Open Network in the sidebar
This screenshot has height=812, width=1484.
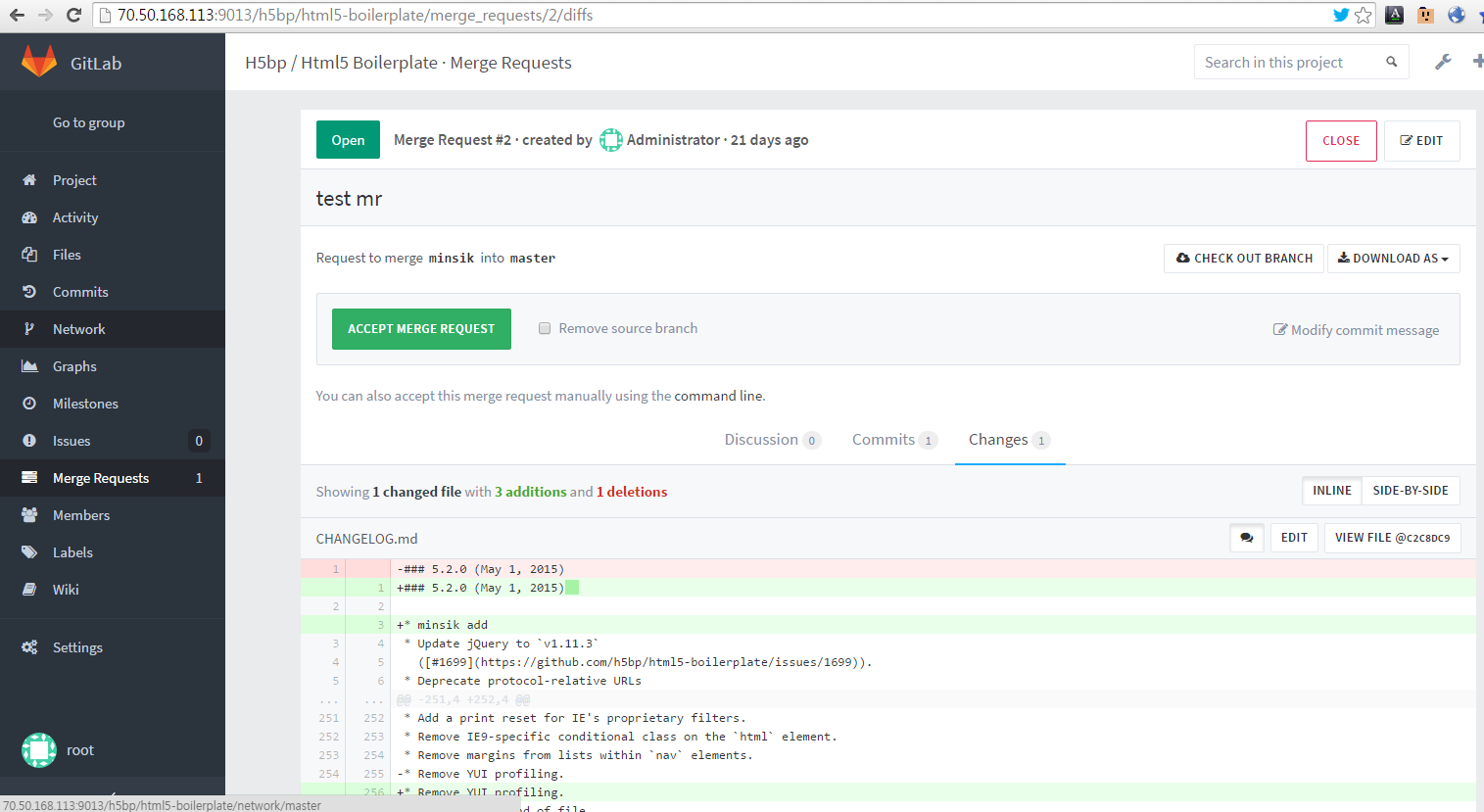78,329
